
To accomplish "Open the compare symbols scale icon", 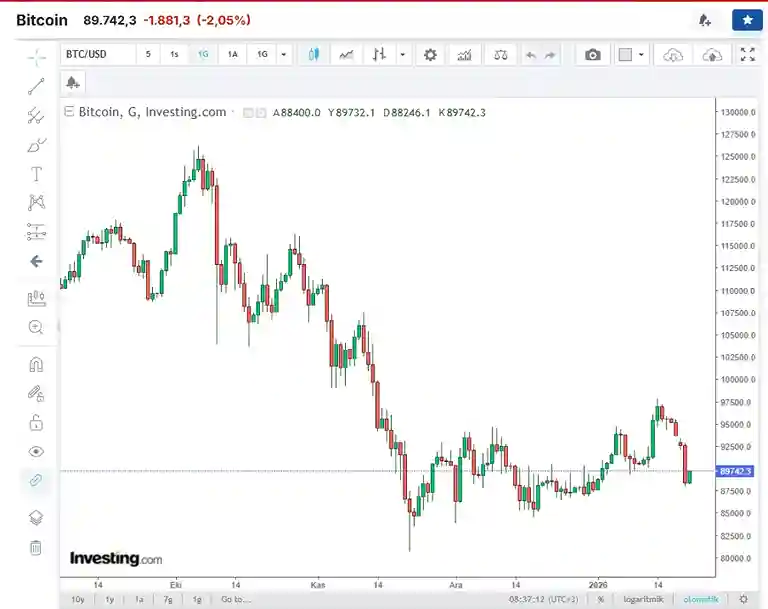I will pos(501,55).
